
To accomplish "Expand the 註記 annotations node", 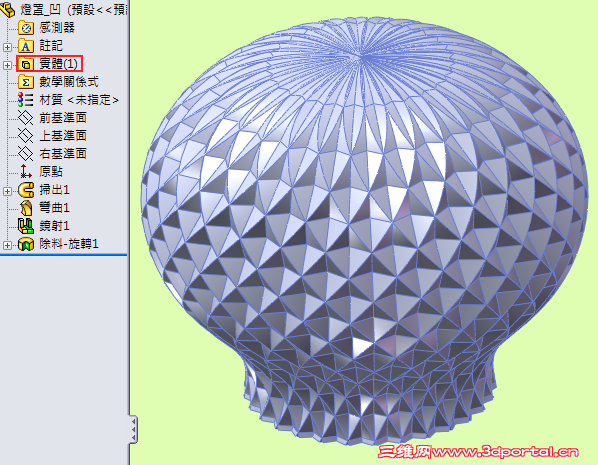I will pos(7,47).
